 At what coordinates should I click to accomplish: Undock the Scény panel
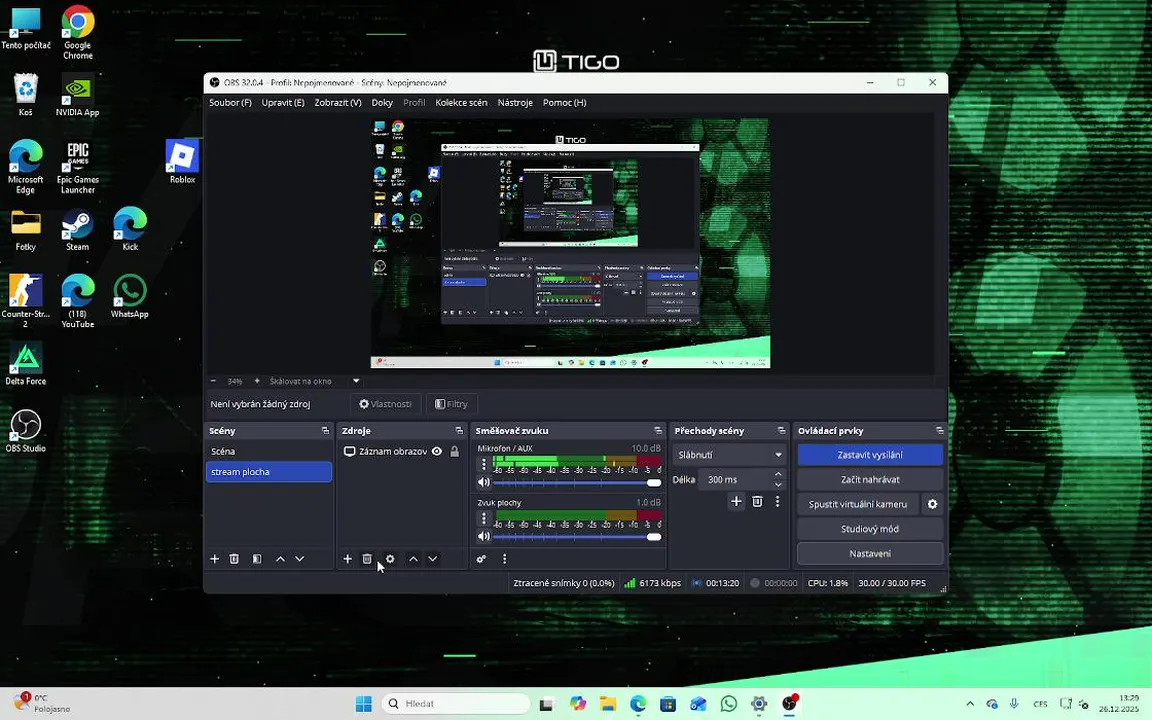click(325, 431)
